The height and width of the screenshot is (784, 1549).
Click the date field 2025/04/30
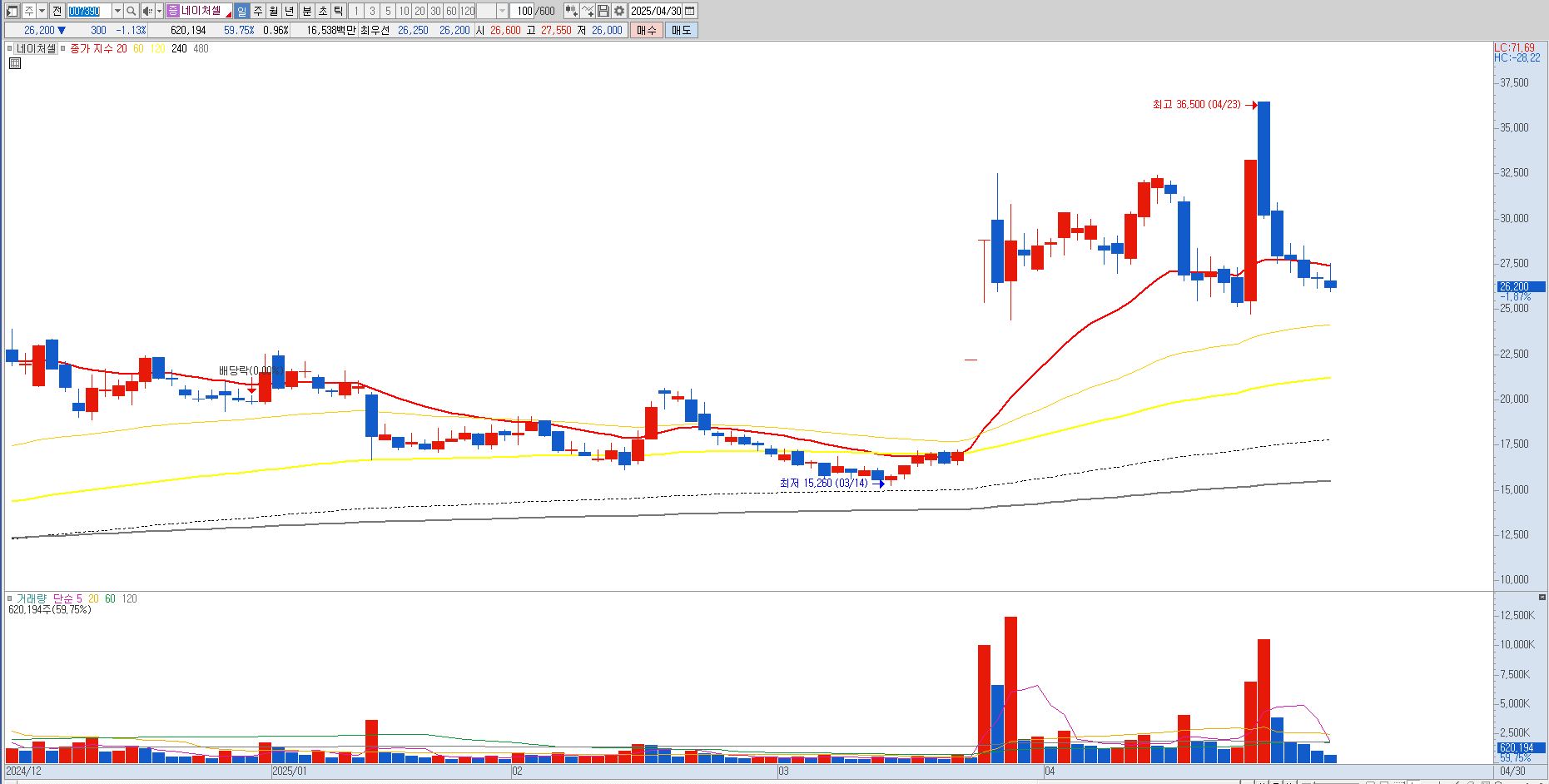click(x=656, y=11)
